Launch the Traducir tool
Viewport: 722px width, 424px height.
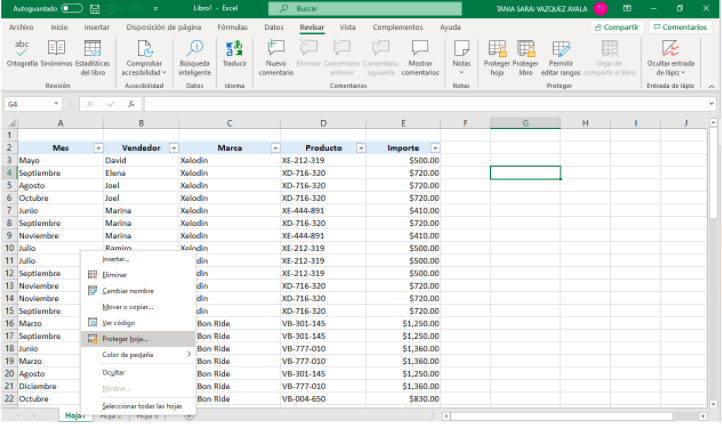click(234, 54)
